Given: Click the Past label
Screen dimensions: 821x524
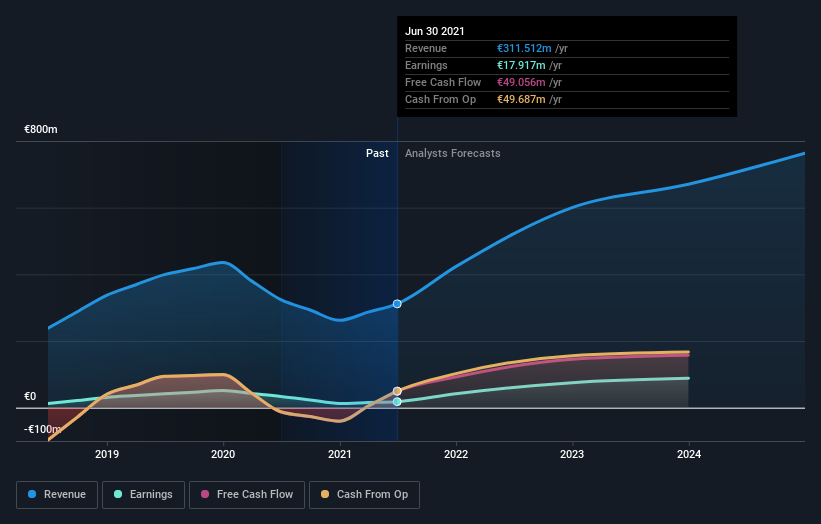Looking at the screenshot, I should tap(377, 153).
